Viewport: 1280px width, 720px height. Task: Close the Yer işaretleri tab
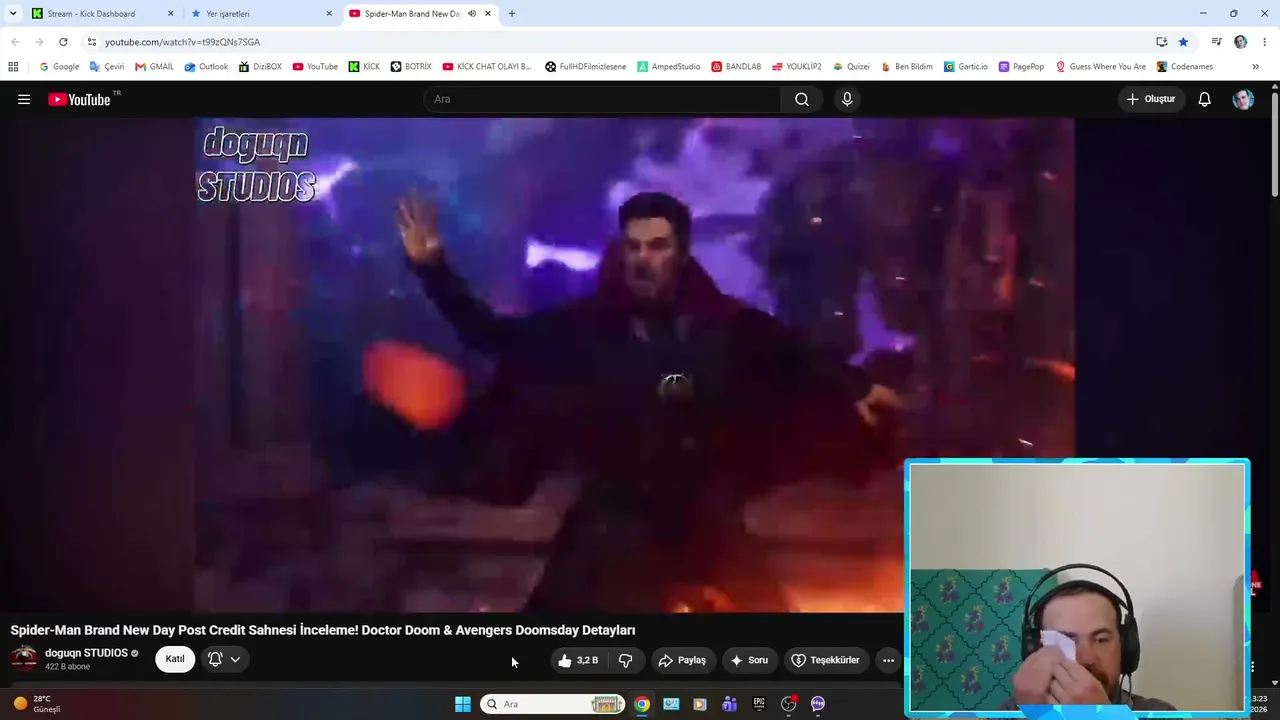coord(329,14)
